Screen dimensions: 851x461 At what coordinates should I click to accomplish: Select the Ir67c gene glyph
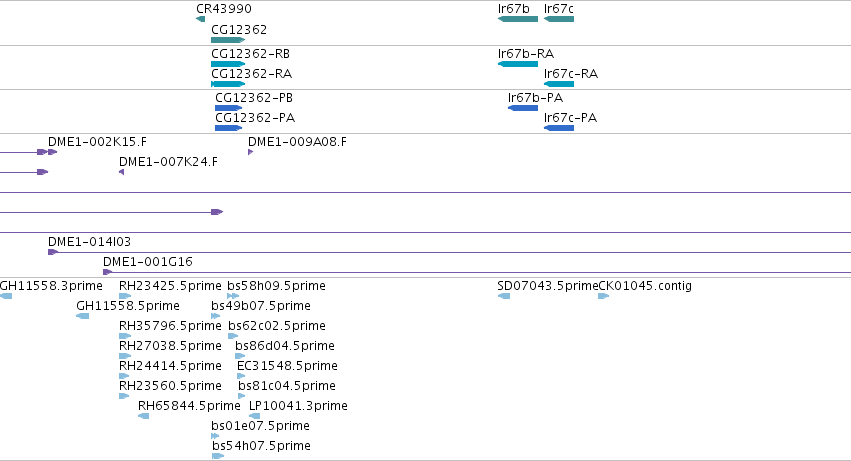(x=558, y=19)
